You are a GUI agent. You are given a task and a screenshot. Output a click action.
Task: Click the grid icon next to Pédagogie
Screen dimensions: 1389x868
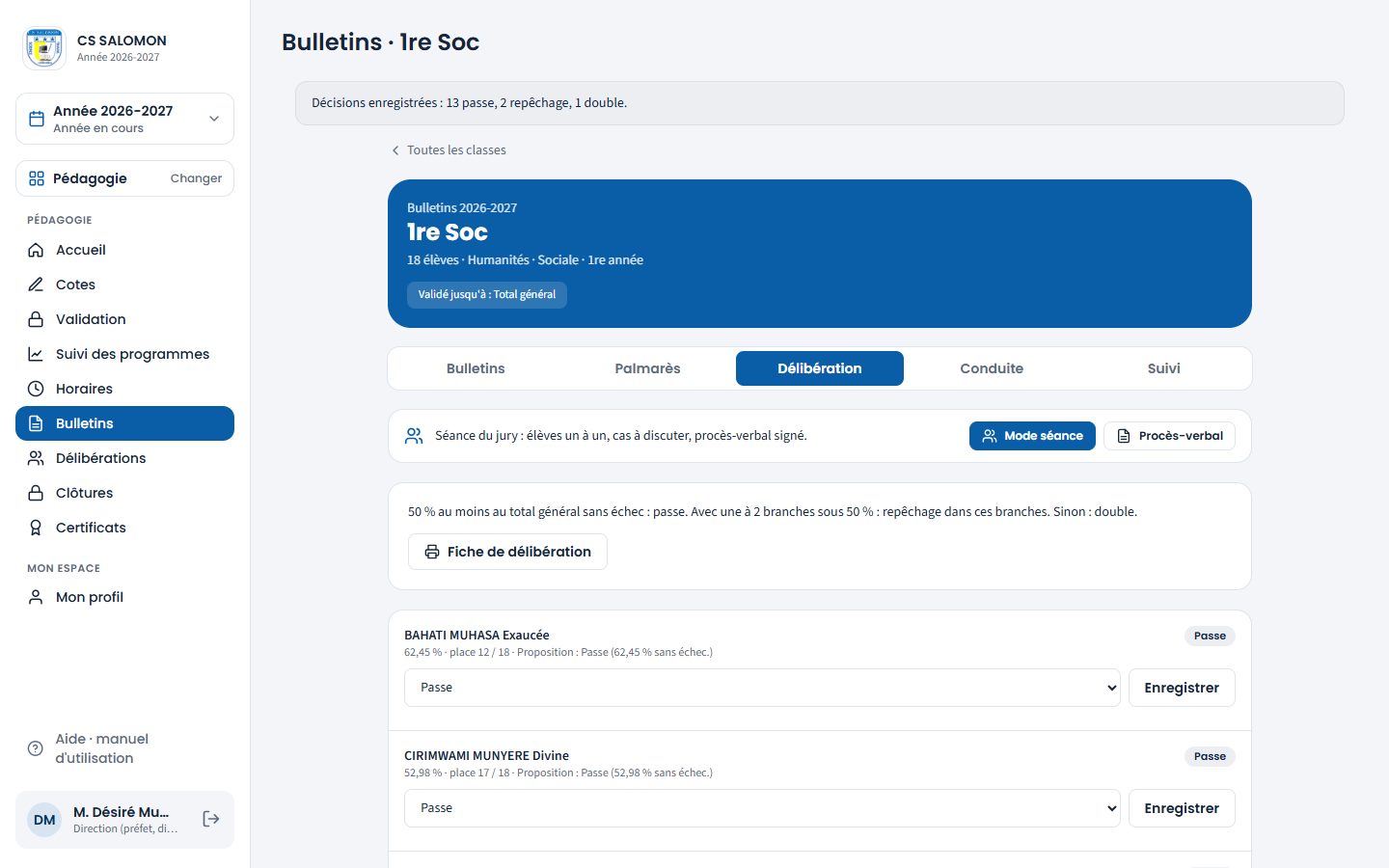tap(37, 178)
